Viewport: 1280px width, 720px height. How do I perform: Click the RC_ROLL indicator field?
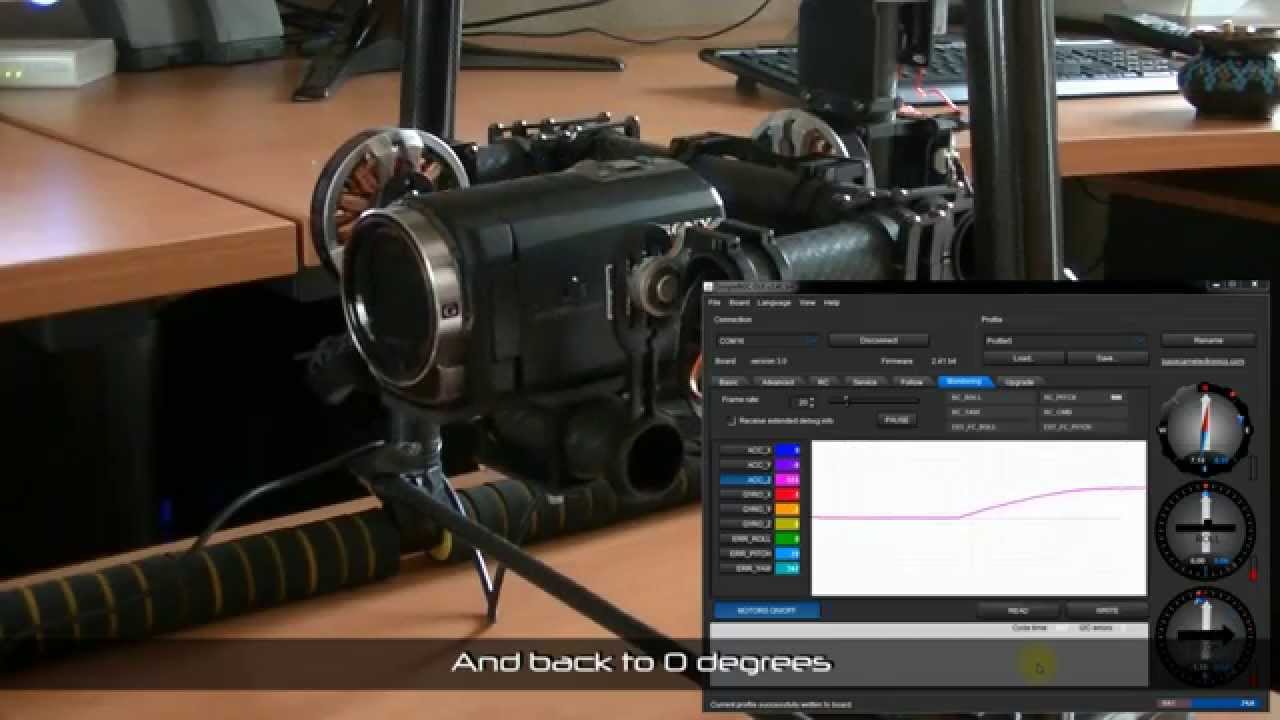click(x=991, y=397)
